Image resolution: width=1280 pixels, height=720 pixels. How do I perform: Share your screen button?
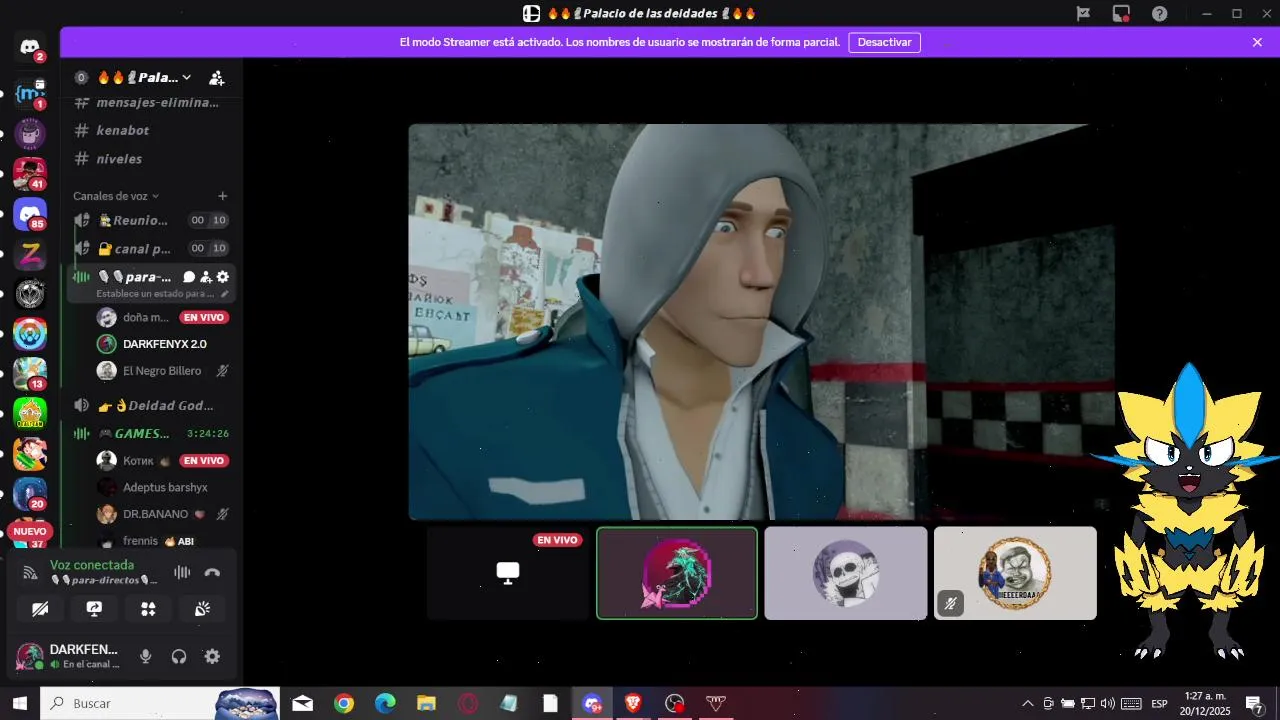[94, 609]
